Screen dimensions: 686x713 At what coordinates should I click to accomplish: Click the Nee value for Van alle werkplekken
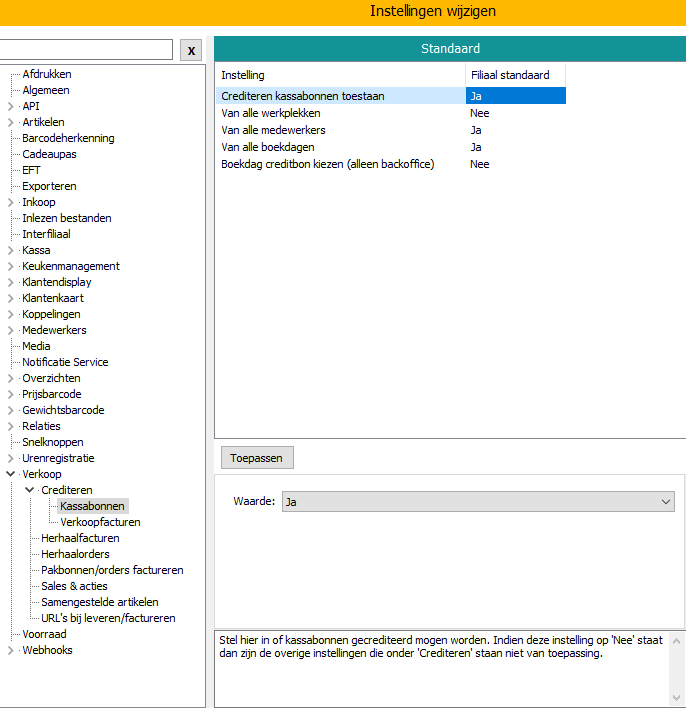480,113
